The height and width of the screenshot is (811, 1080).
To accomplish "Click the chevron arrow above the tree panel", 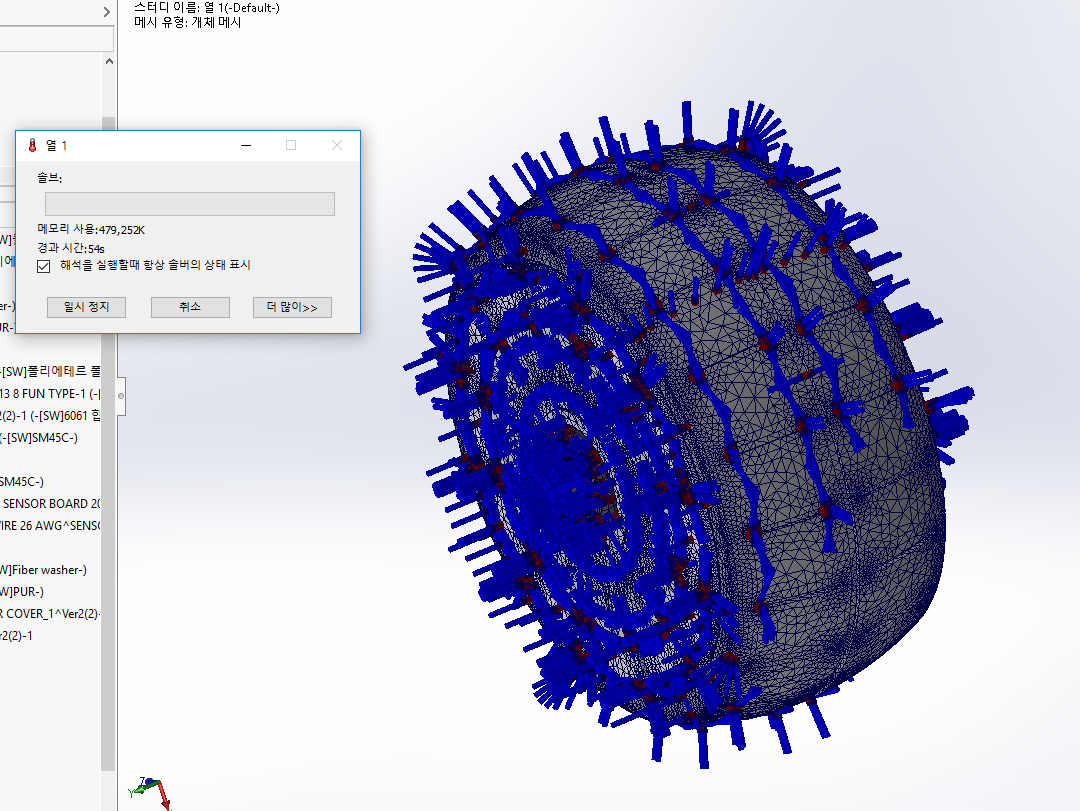I will (x=107, y=12).
